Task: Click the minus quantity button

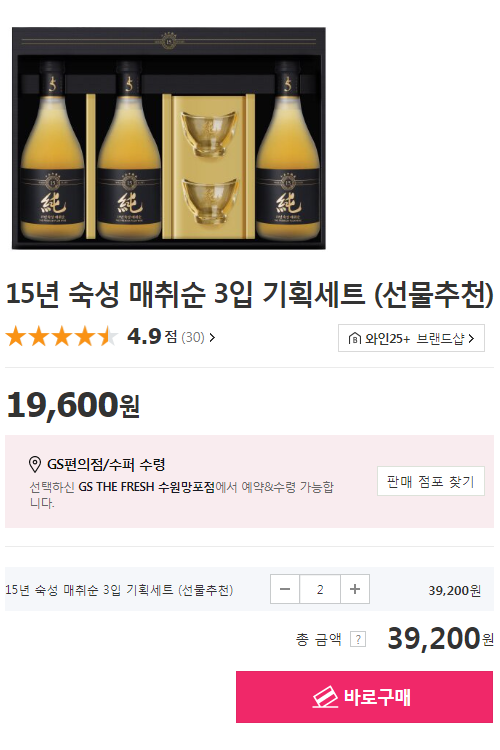Action: click(x=285, y=589)
